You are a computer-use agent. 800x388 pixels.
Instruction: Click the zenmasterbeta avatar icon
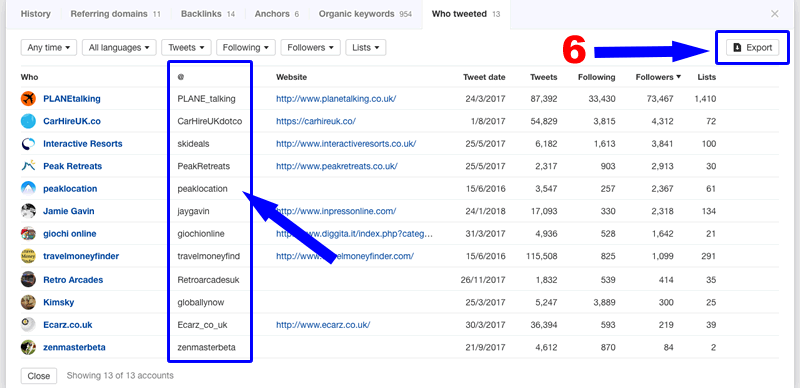click(x=28, y=347)
